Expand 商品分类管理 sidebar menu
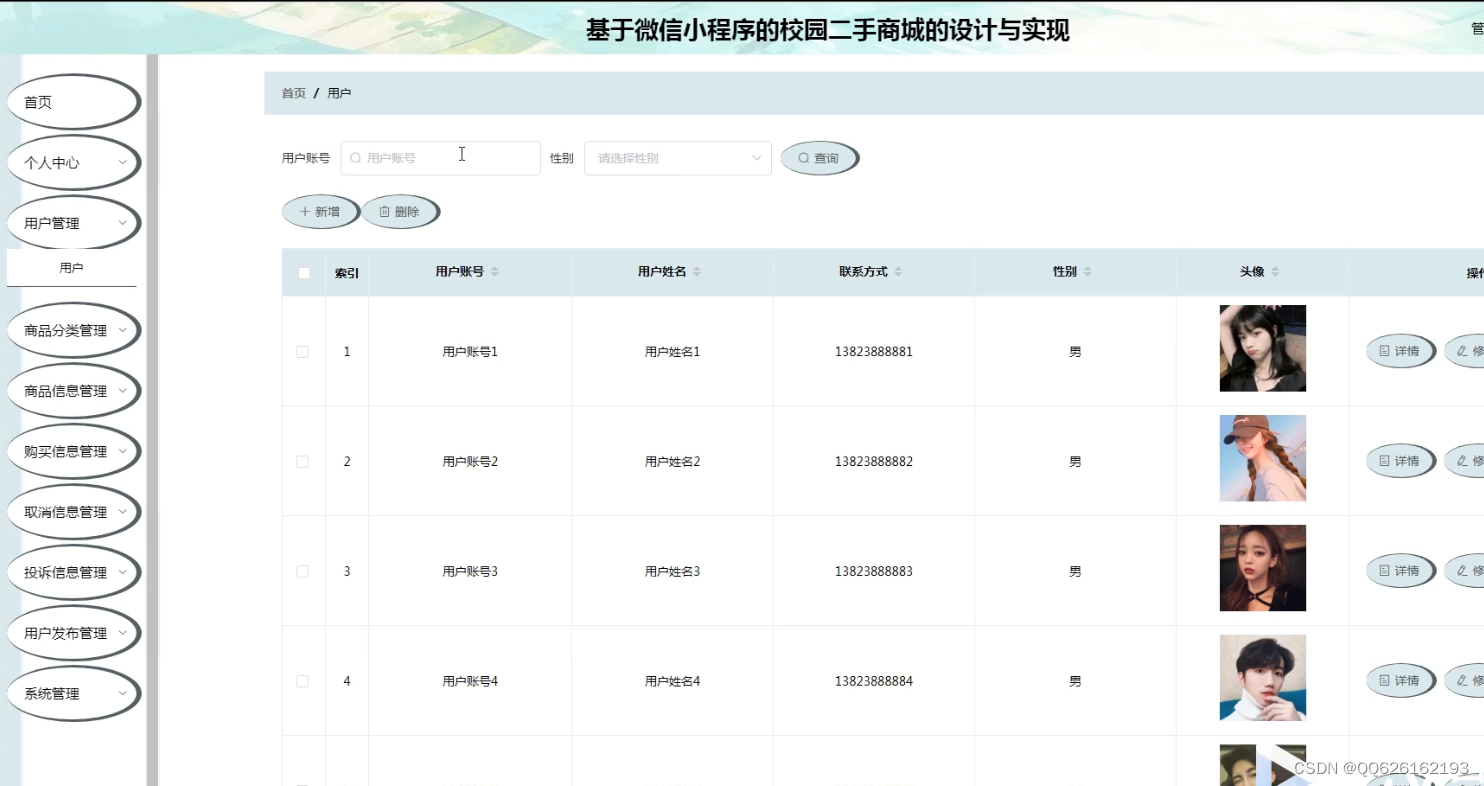This screenshot has width=1484, height=786. (73, 330)
